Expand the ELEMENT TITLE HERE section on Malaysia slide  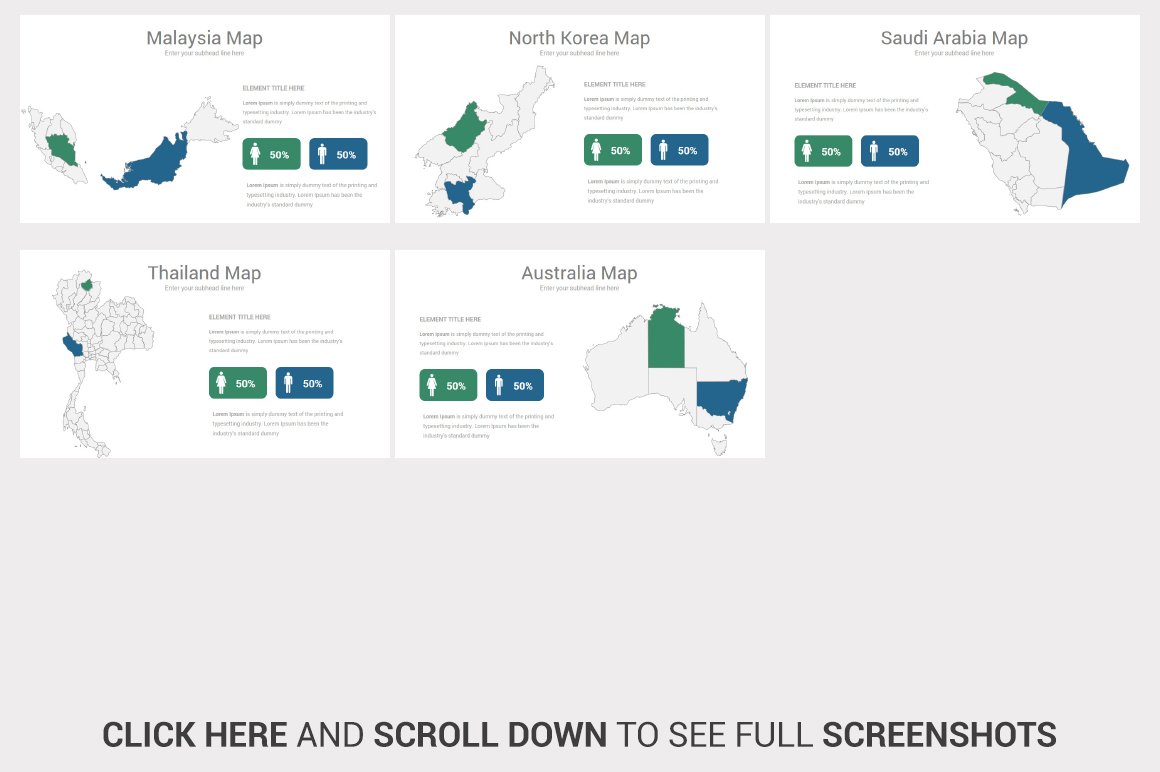[275, 88]
